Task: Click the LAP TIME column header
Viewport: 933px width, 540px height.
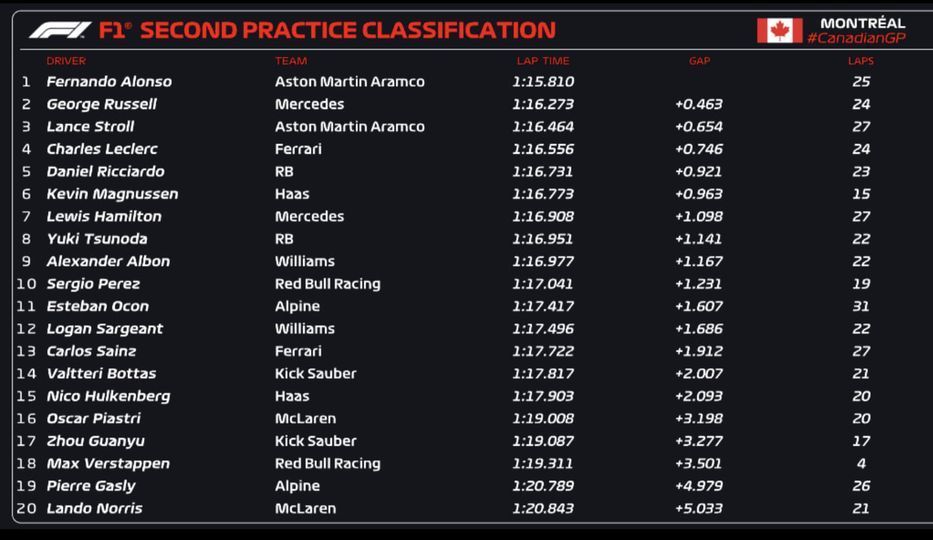Action: [542, 61]
